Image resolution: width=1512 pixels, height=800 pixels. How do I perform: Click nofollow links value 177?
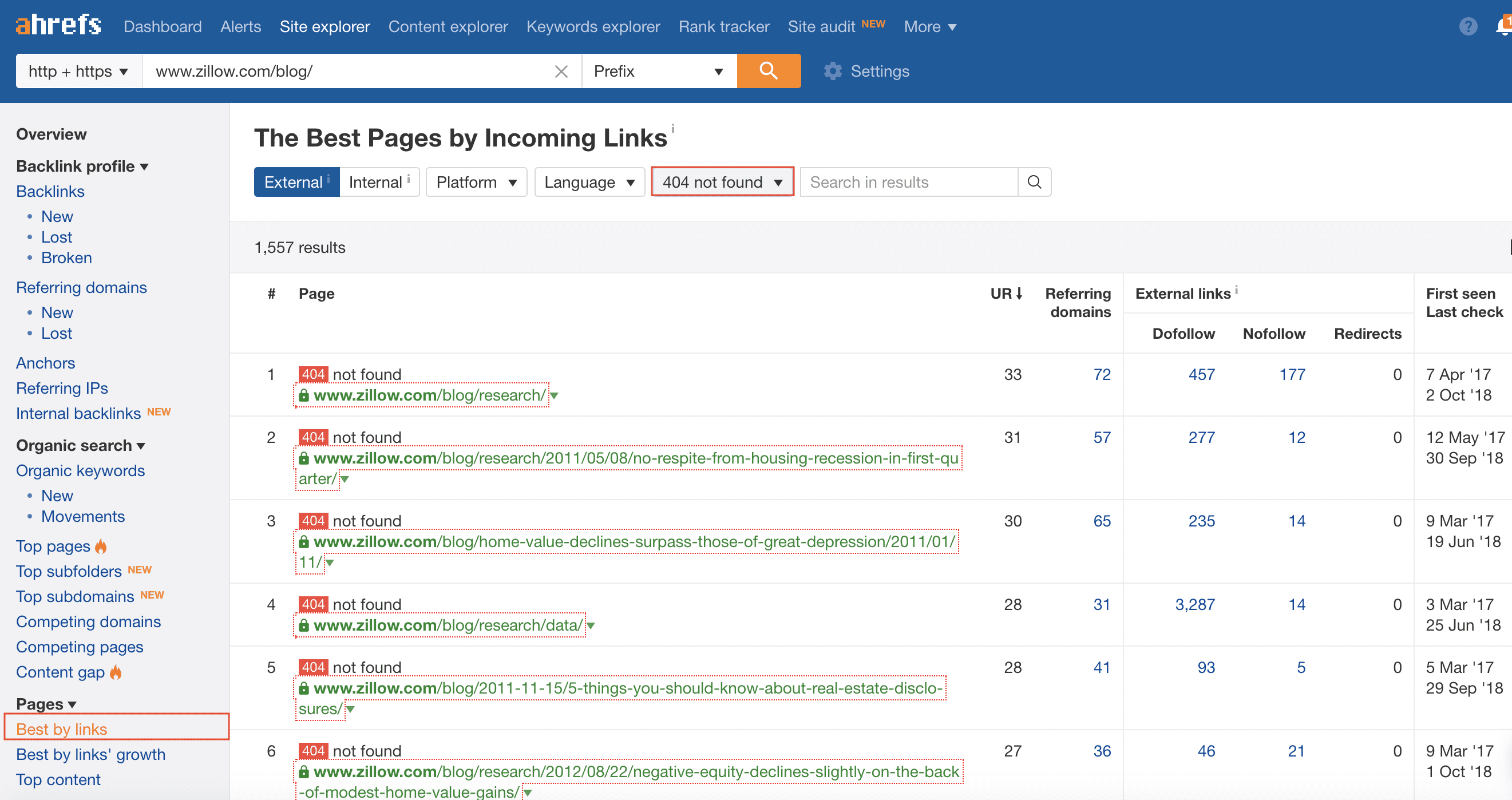pos(1292,374)
